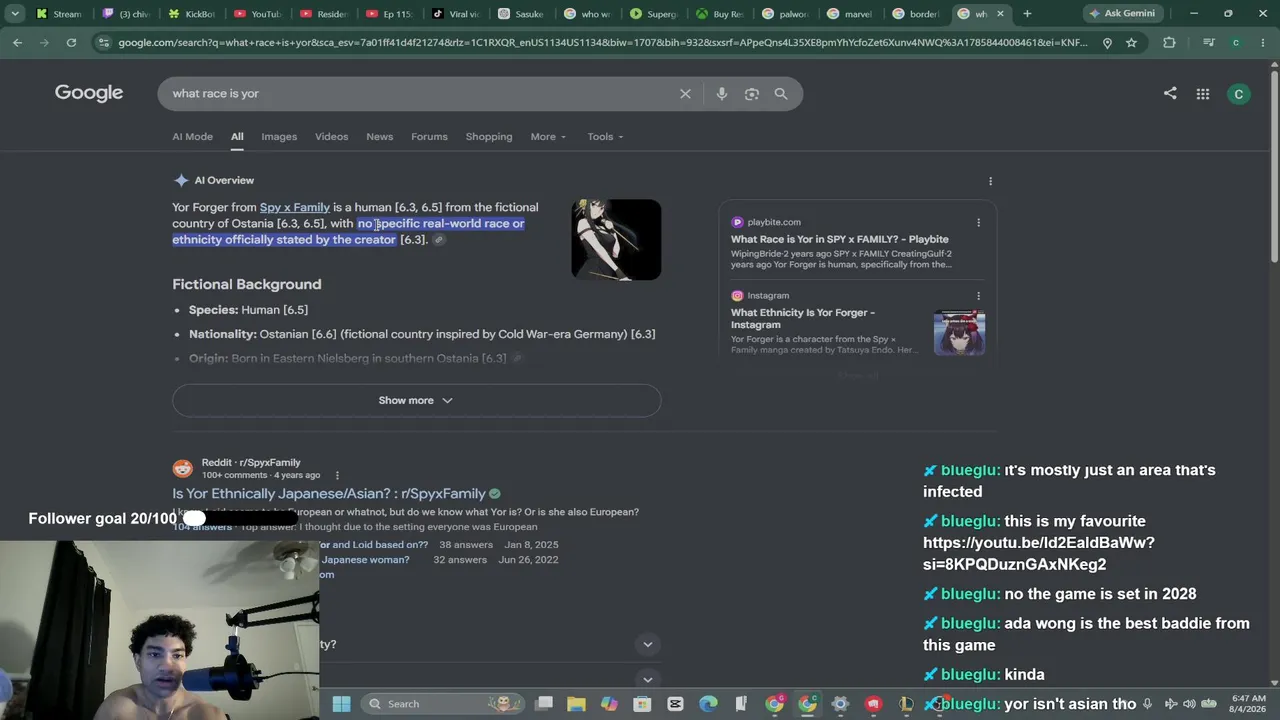Switch to the Sasuke browser tab
The width and height of the screenshot is (1280, 720).
point(522,14)
